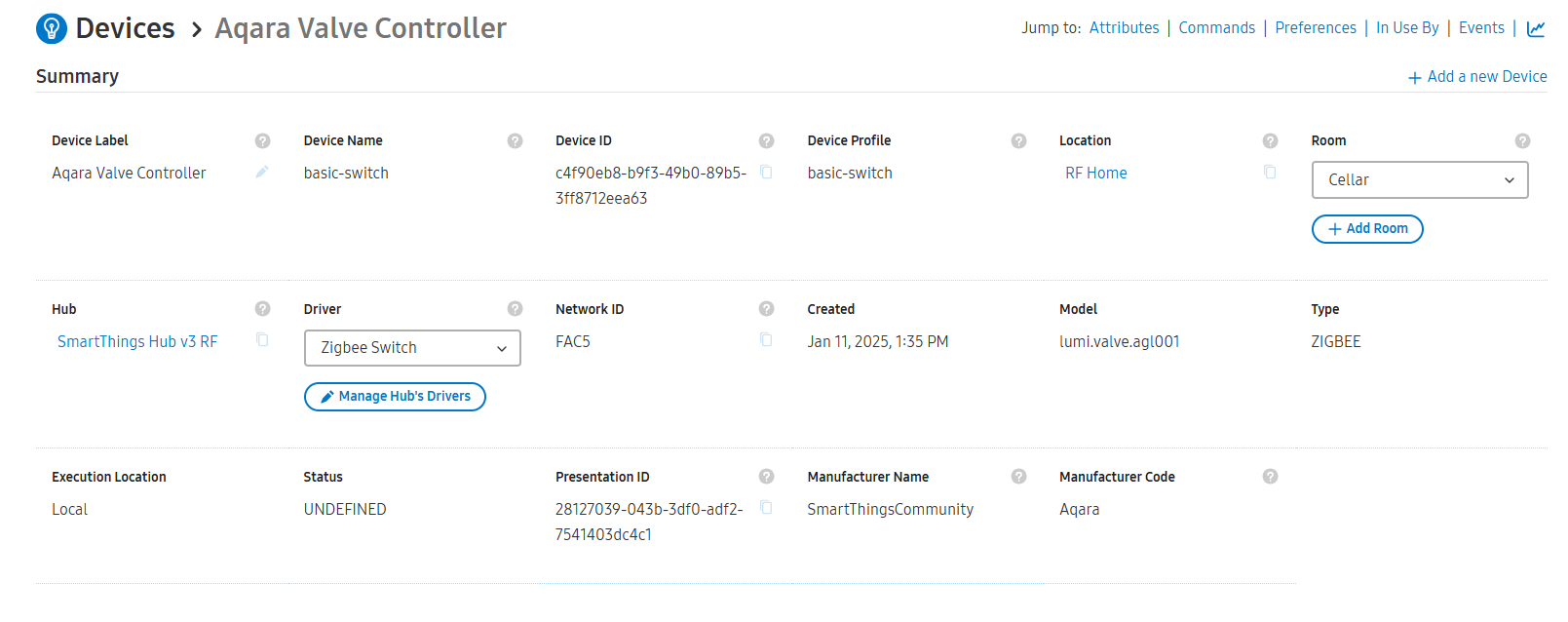
Task: Copy the Network ID FAC5
Action: point(766,340)
